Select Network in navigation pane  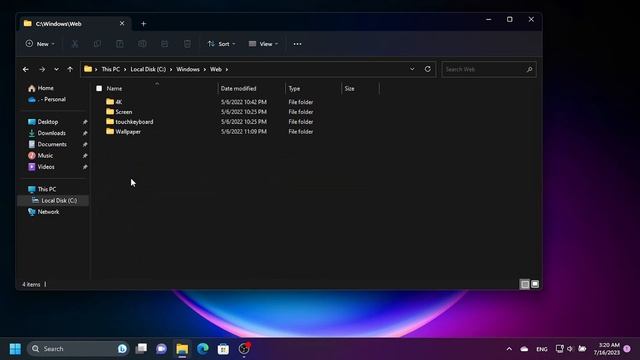[x=44, y=212]
